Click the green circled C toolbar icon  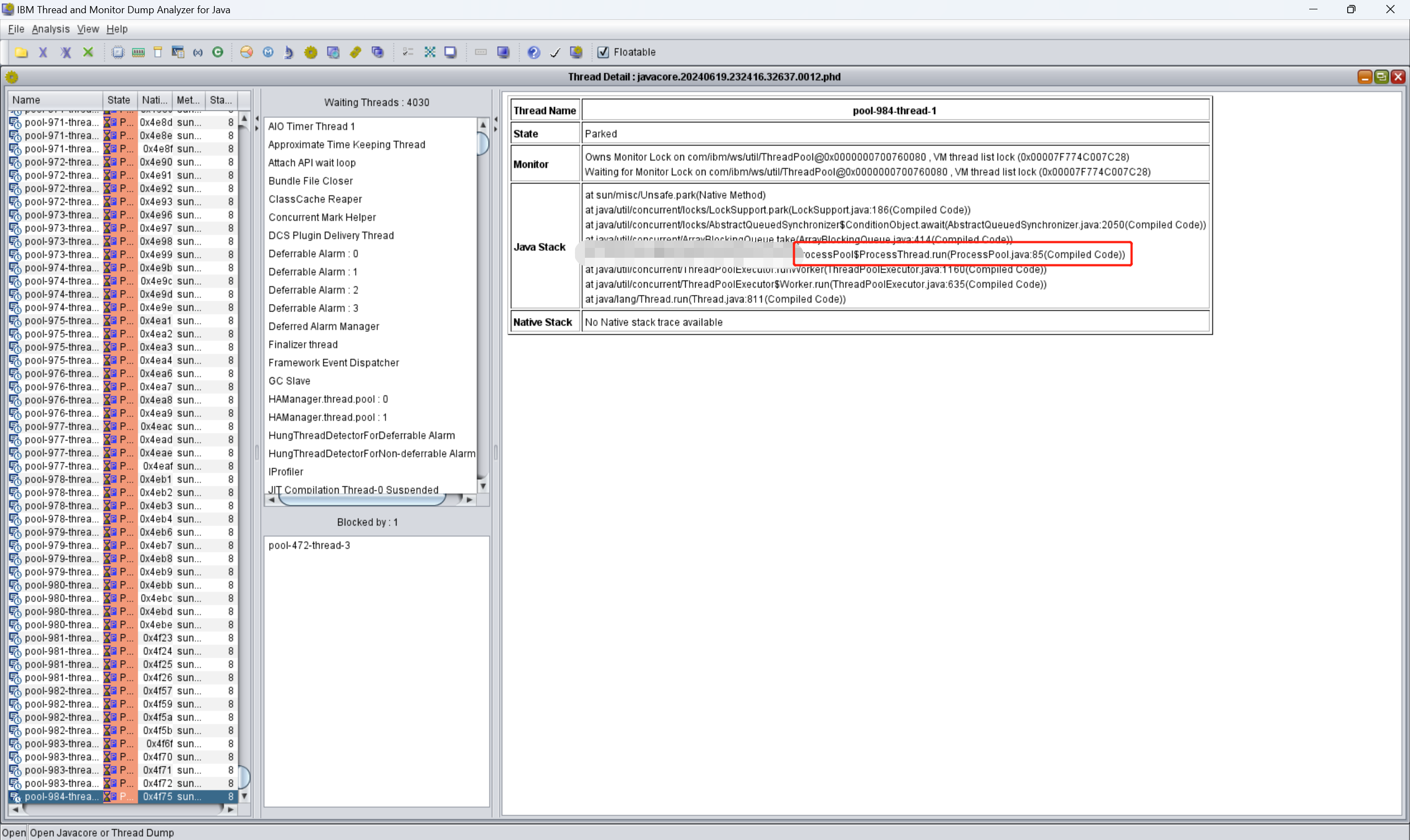(218, 52)
